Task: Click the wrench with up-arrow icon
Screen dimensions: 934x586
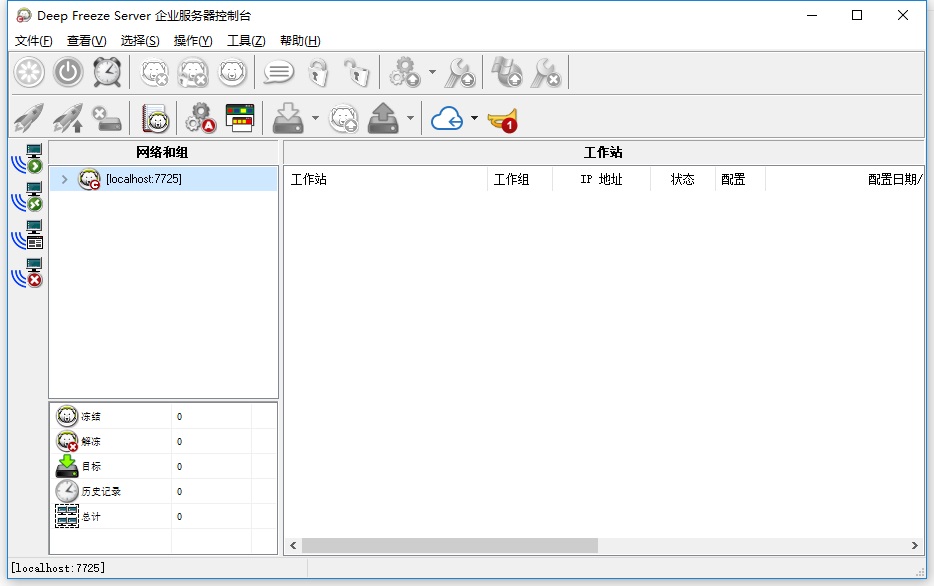Action: pos(460,72)
